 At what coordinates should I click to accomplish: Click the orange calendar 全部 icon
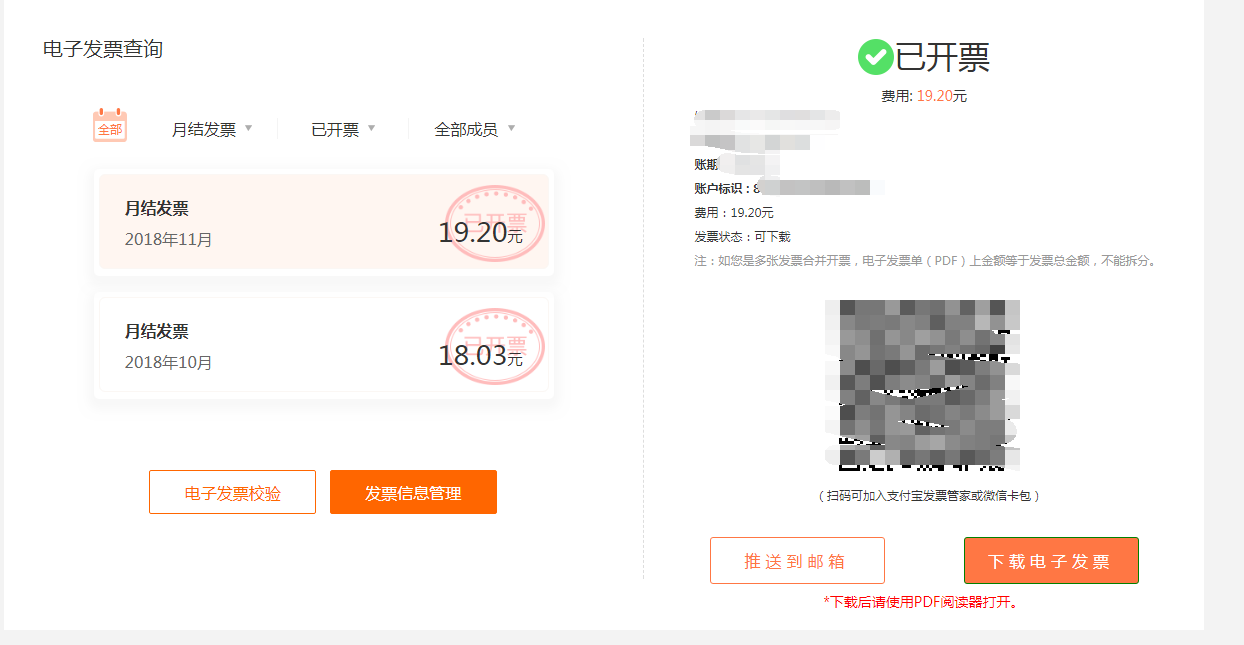point(110,126)
